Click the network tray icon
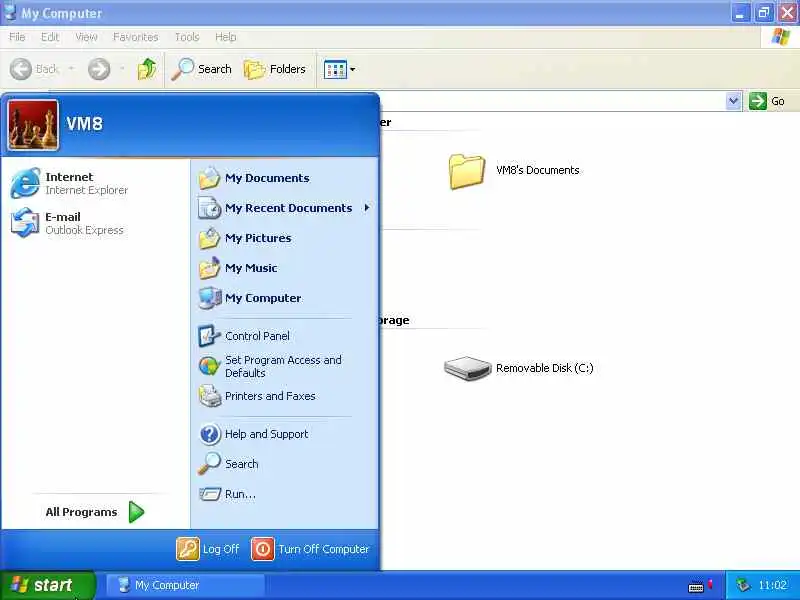The image size is (800, 600). 743,585
